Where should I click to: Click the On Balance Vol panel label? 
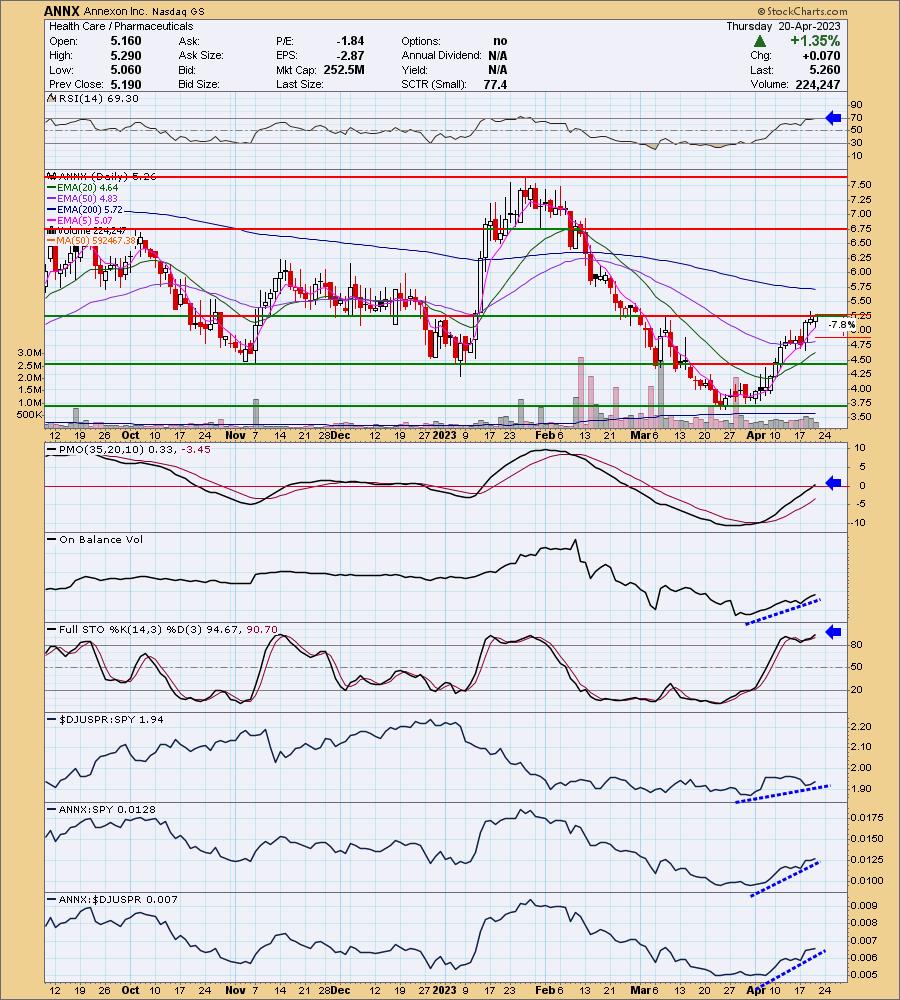[x=101, y=540]
